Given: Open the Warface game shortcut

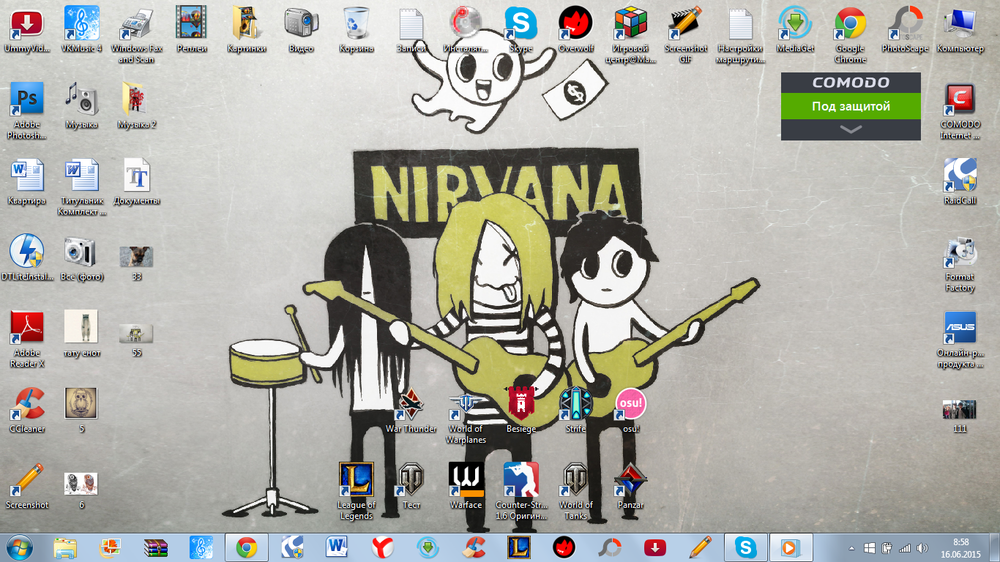Looking at the screenshot, I should (466, 486).
